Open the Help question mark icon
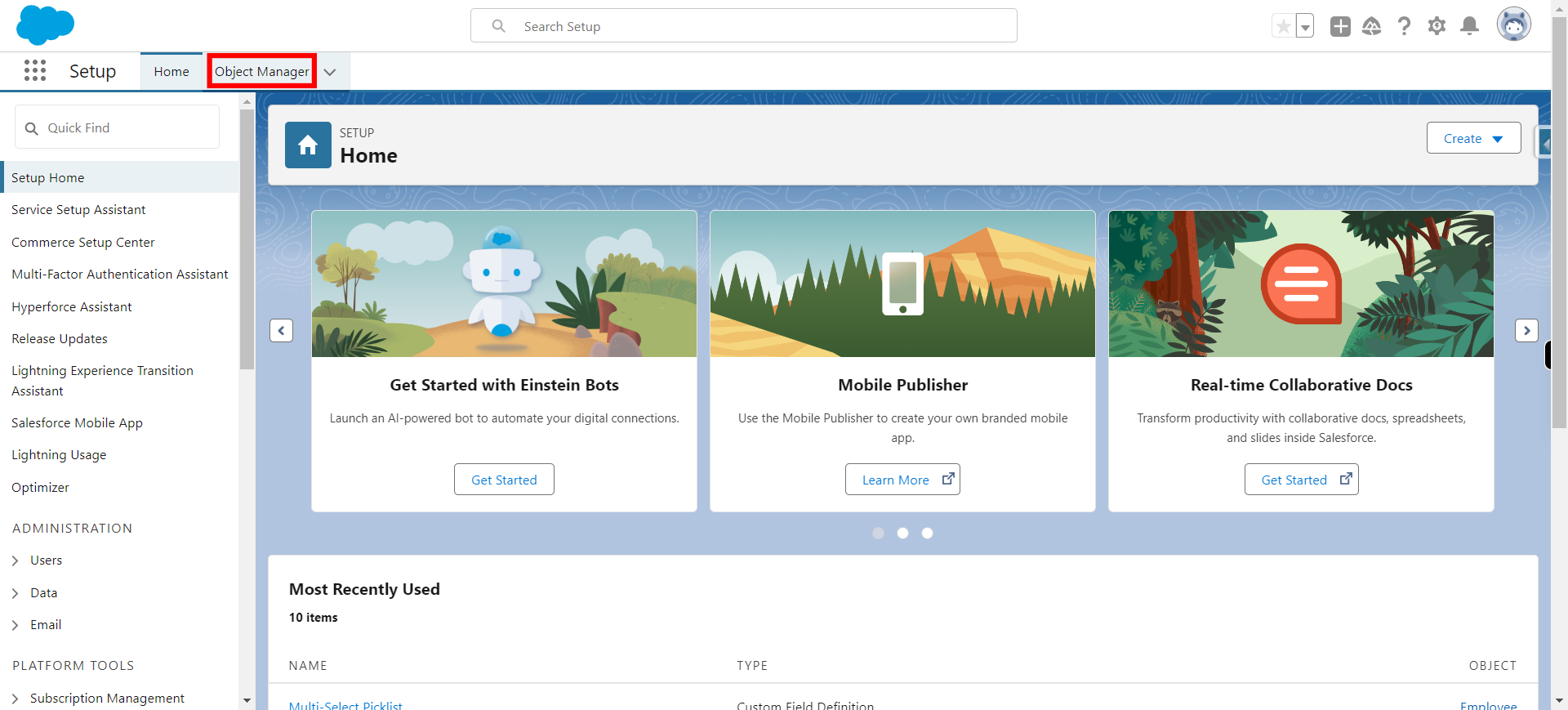 pos(1404,26)
